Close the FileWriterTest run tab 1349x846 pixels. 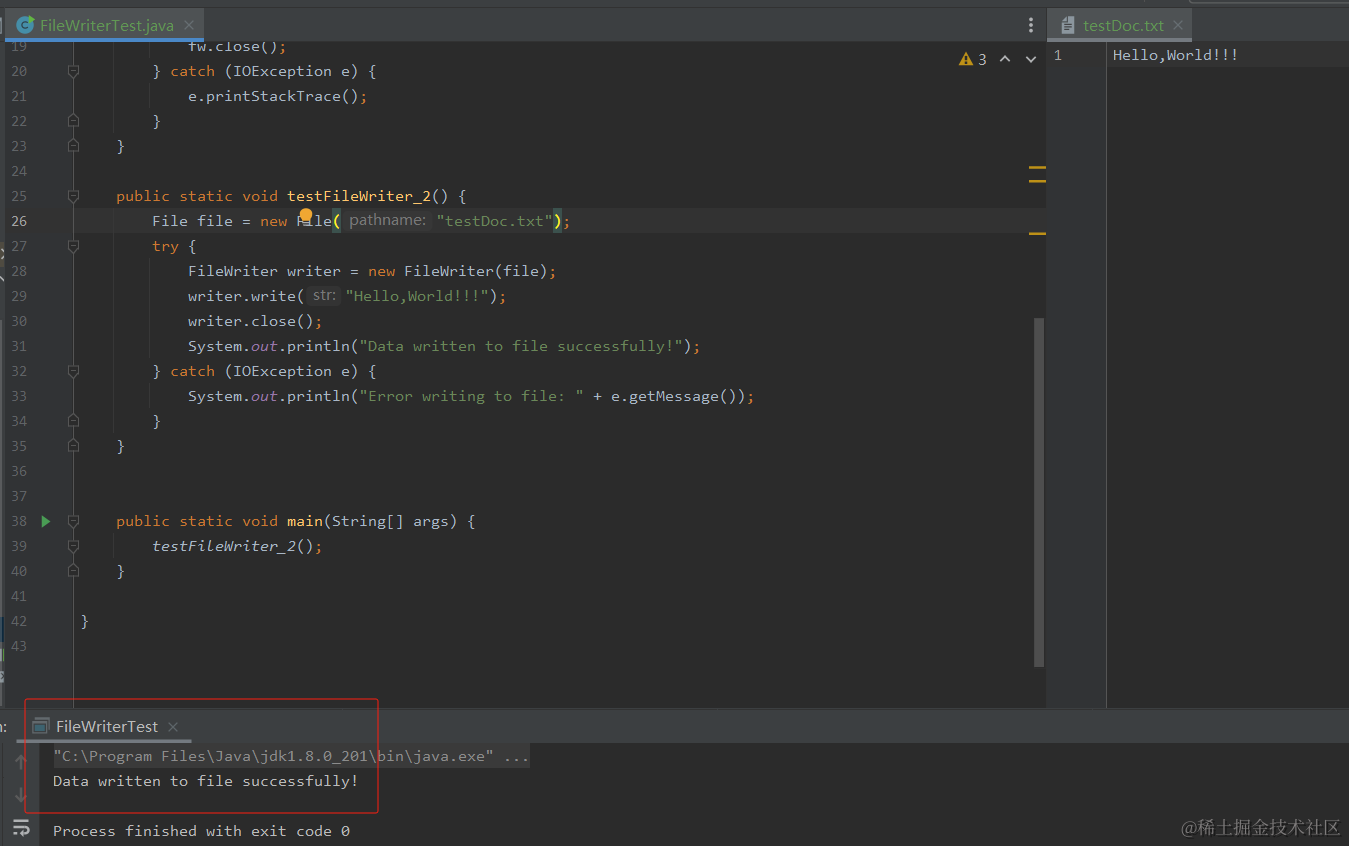tap(173, 727)
